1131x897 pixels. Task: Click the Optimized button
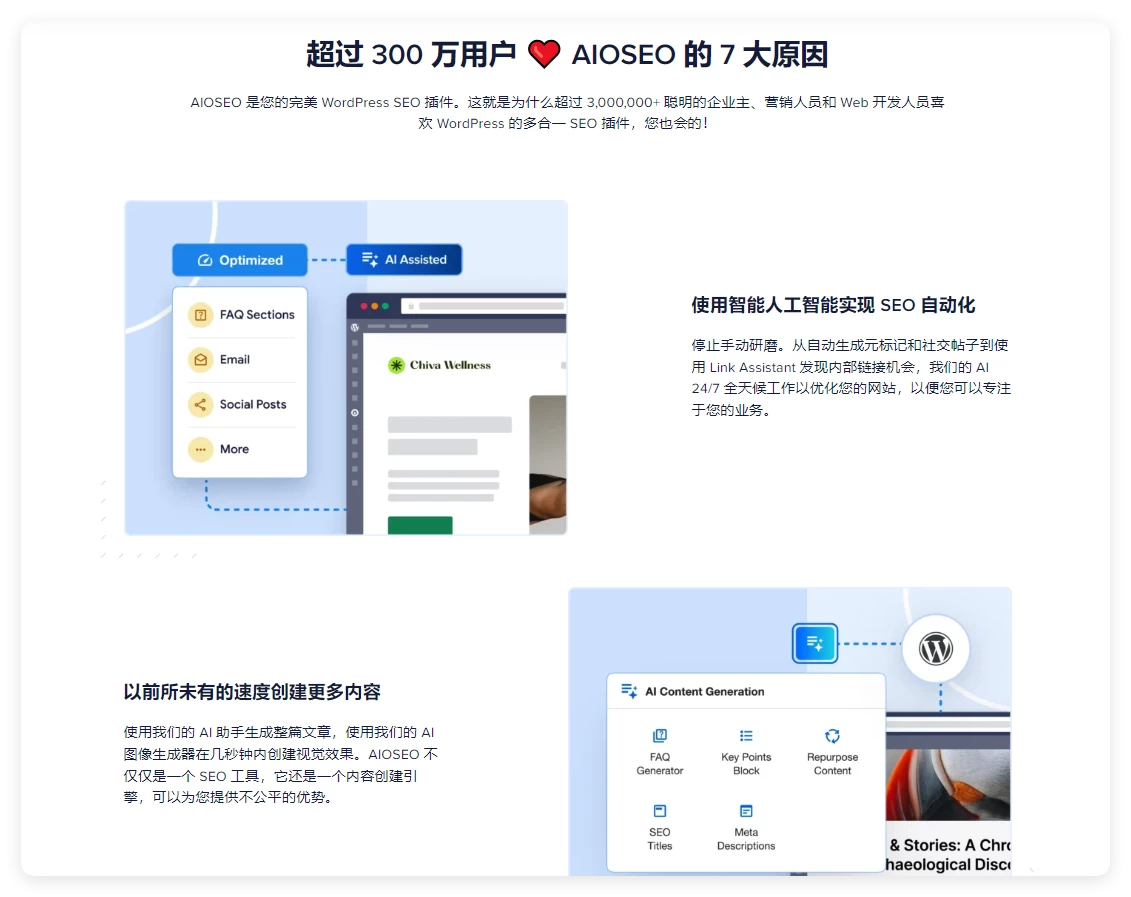[x=239, y=259]
